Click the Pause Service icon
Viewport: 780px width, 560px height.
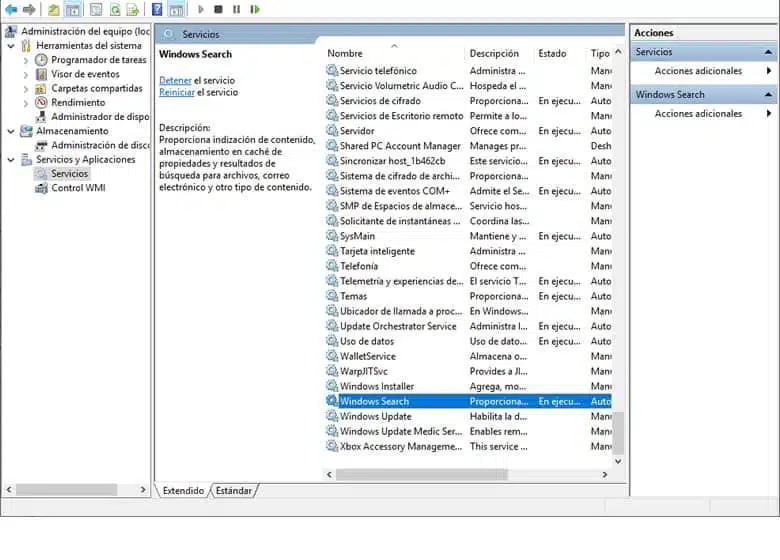(236, 9)
